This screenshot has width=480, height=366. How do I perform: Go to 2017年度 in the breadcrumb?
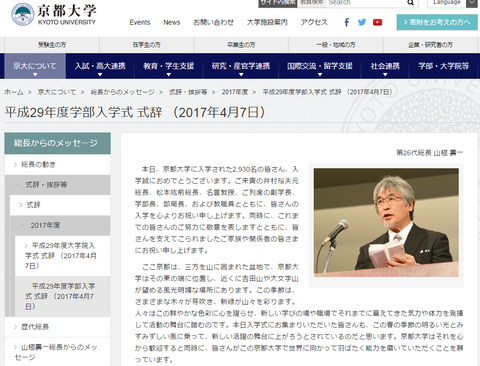point(235,92)
